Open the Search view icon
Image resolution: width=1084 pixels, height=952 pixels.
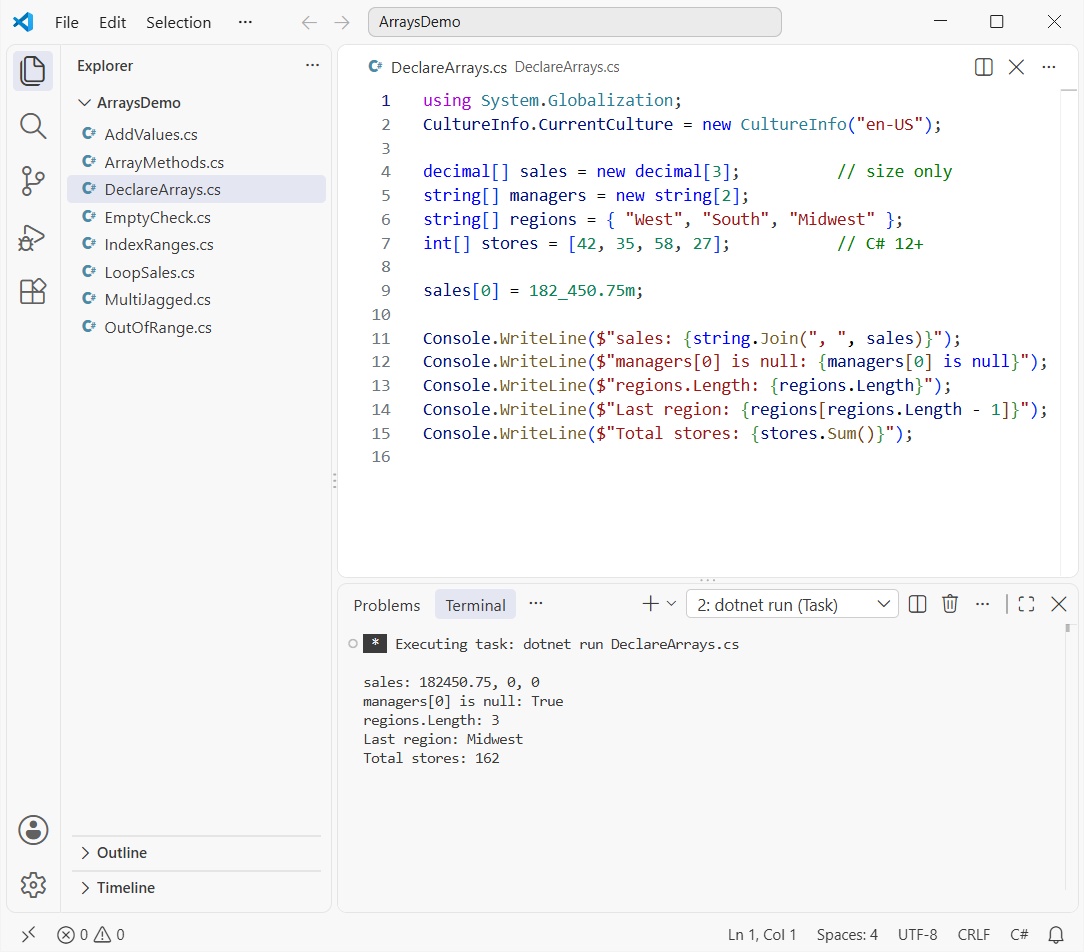[32, 127]
